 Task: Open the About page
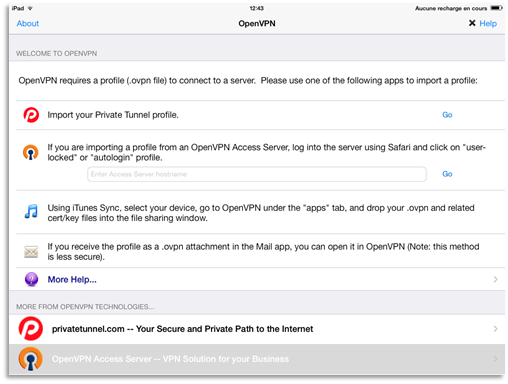[28, 23]
